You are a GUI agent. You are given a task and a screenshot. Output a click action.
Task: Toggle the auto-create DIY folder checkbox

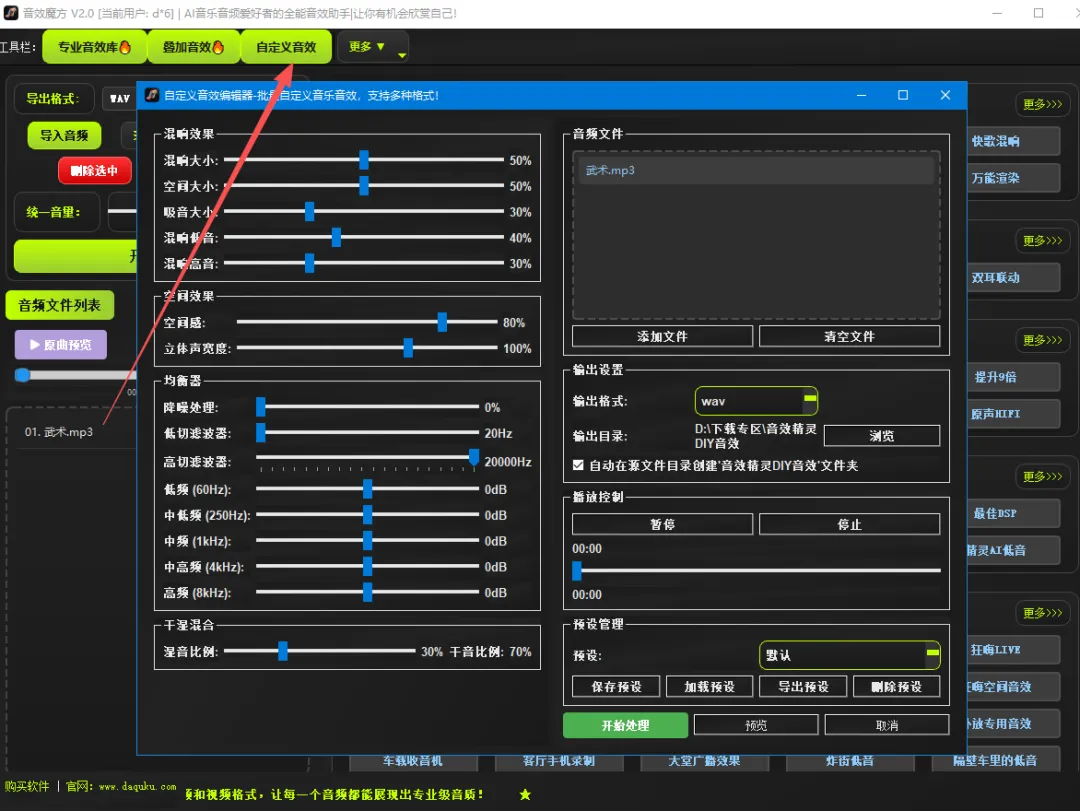pos(578,465)
